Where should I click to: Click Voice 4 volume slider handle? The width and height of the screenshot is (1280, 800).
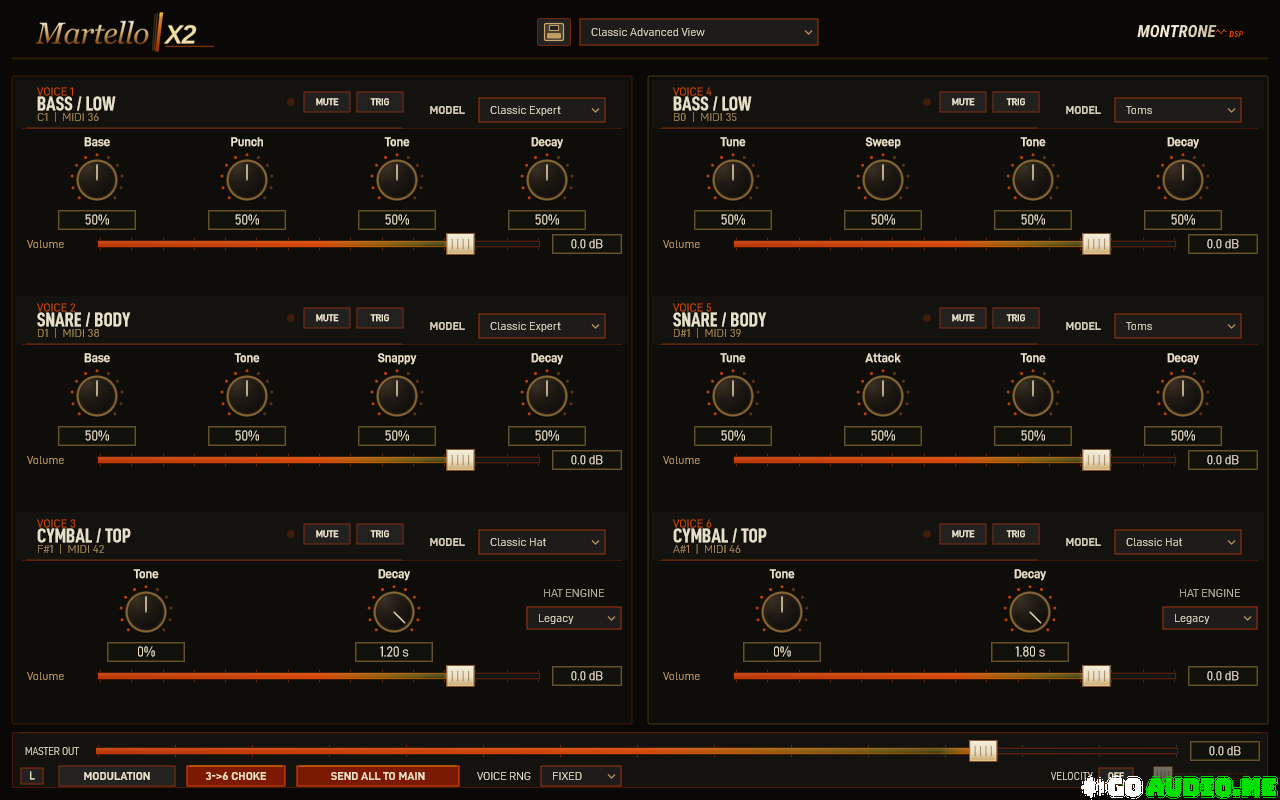tap(1096, 244)
